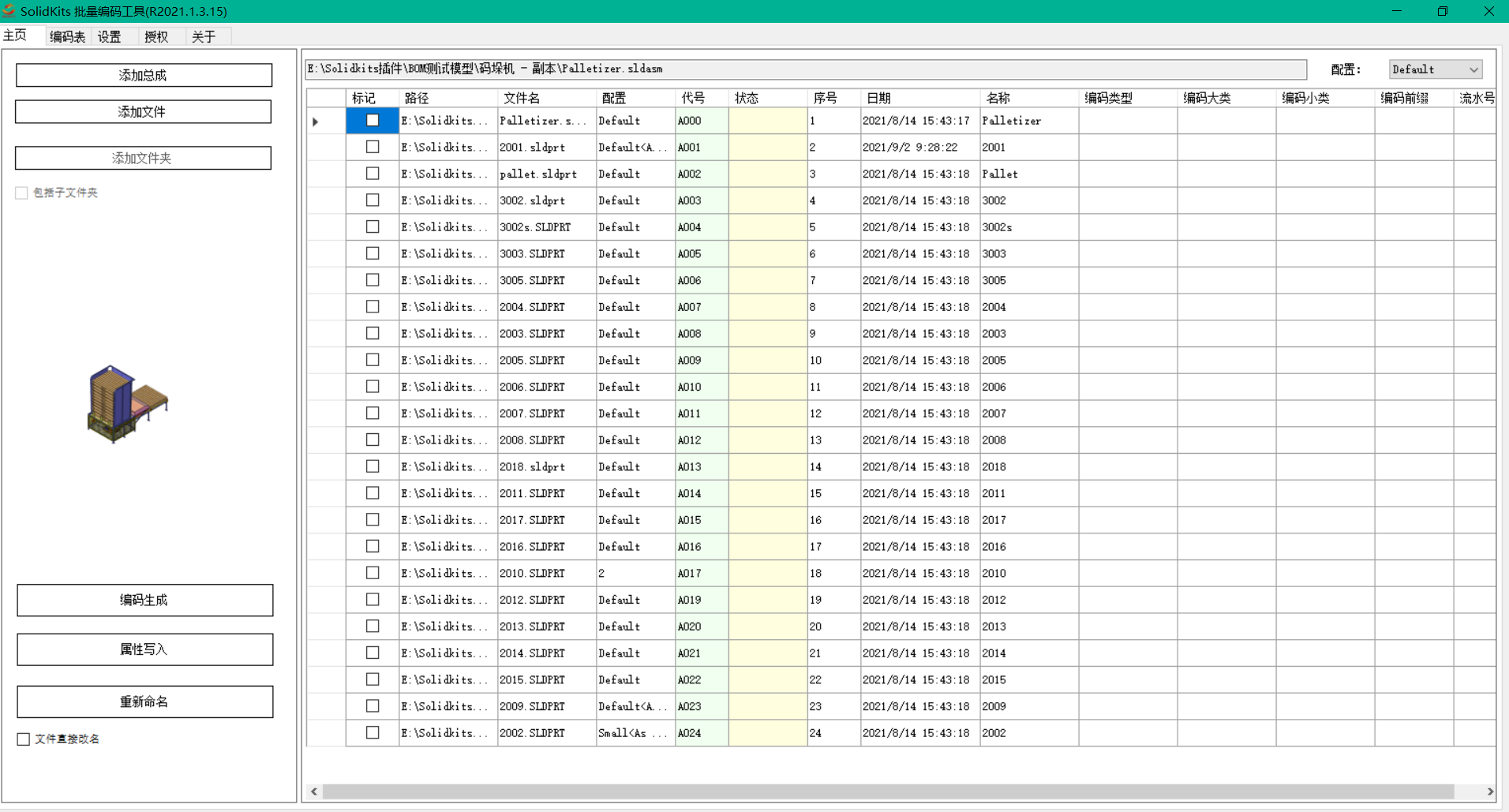Open the 配置 Default dropdown
Viewport: 1509px width, 812px height.
coord(1435,69)
